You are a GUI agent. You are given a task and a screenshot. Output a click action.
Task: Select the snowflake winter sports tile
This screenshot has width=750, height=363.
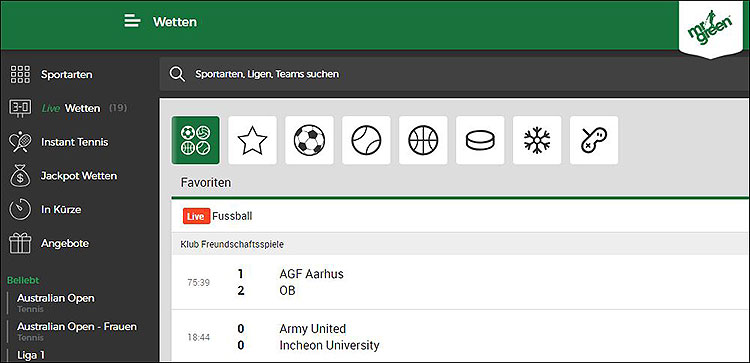(537, 140)
